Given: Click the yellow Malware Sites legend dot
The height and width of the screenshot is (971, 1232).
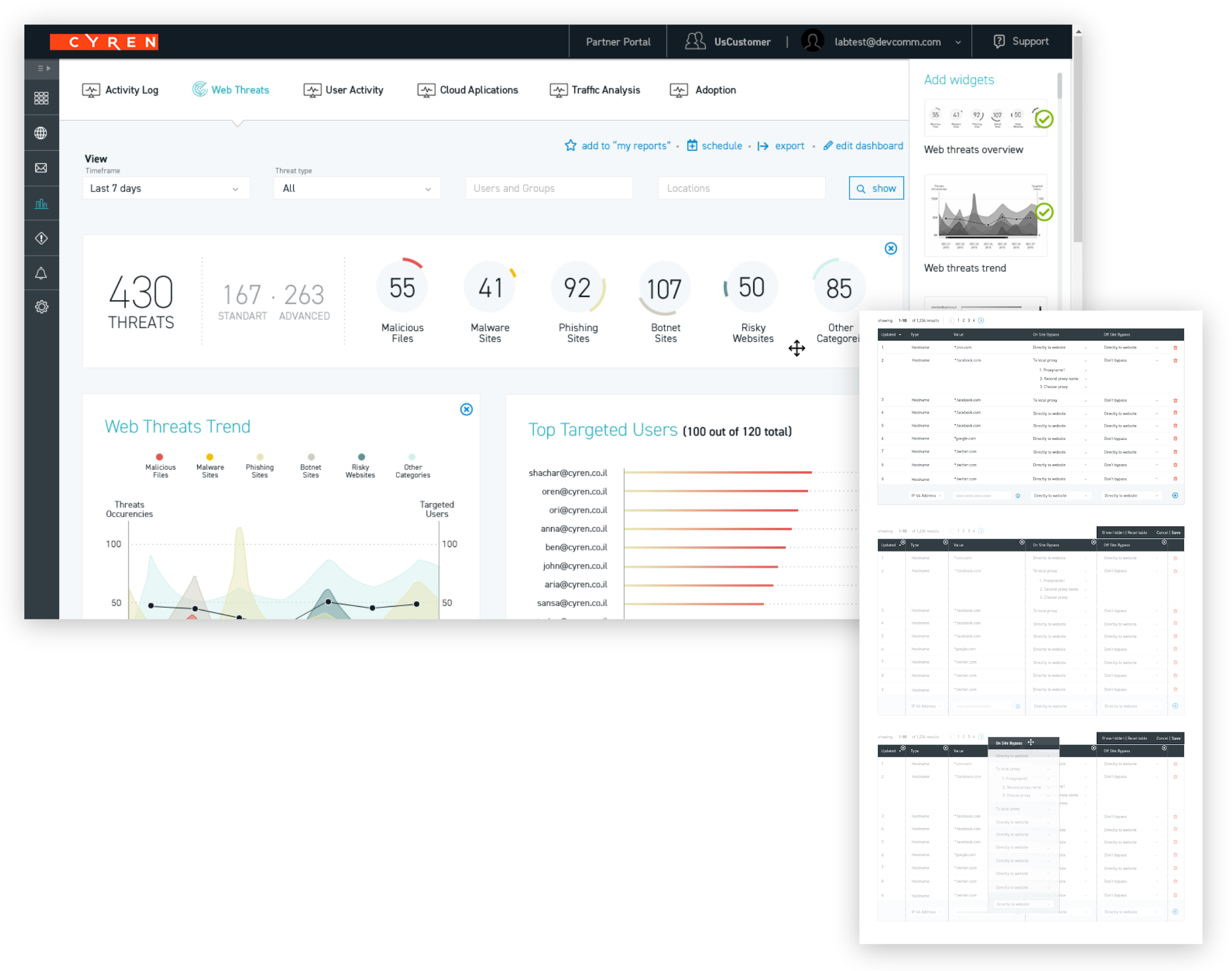Looking at the screenshot, I should coord(210,457).
